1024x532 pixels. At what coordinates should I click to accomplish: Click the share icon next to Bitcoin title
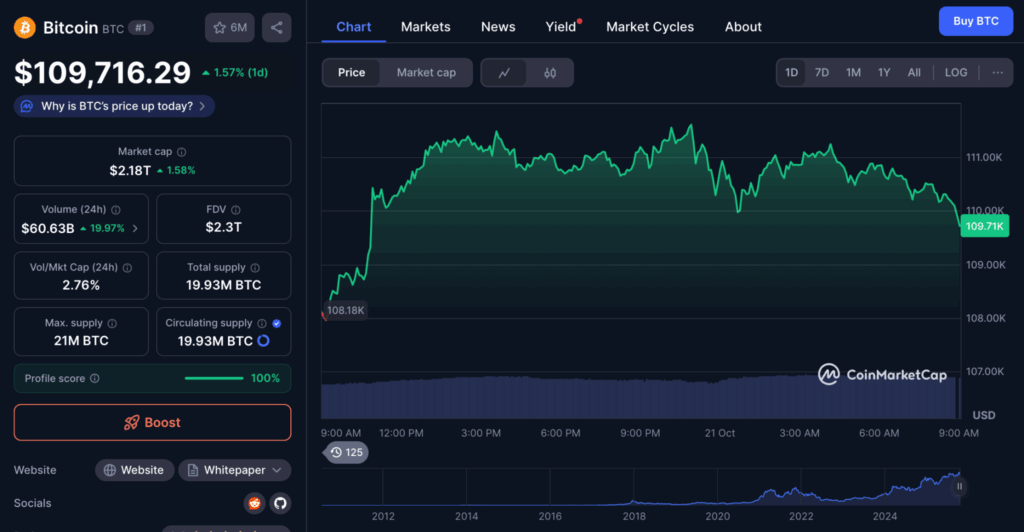pos(276,28)
